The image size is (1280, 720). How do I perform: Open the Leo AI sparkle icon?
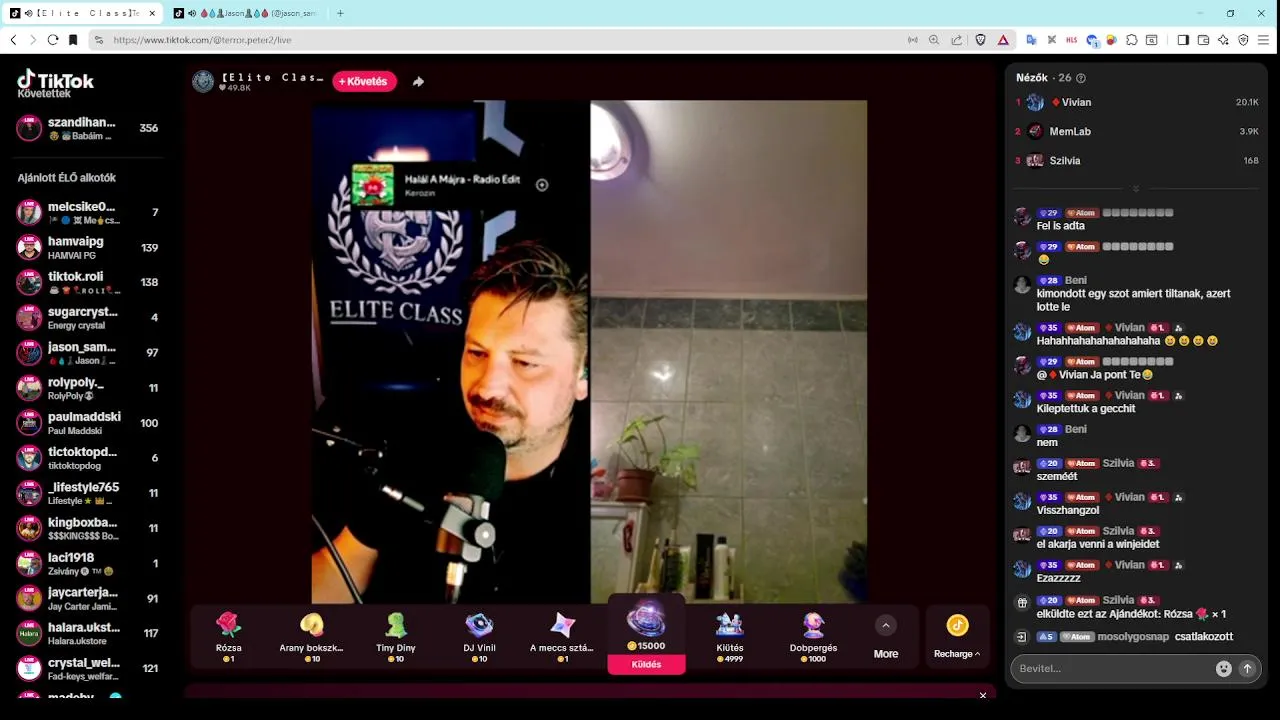[1223, 40]
